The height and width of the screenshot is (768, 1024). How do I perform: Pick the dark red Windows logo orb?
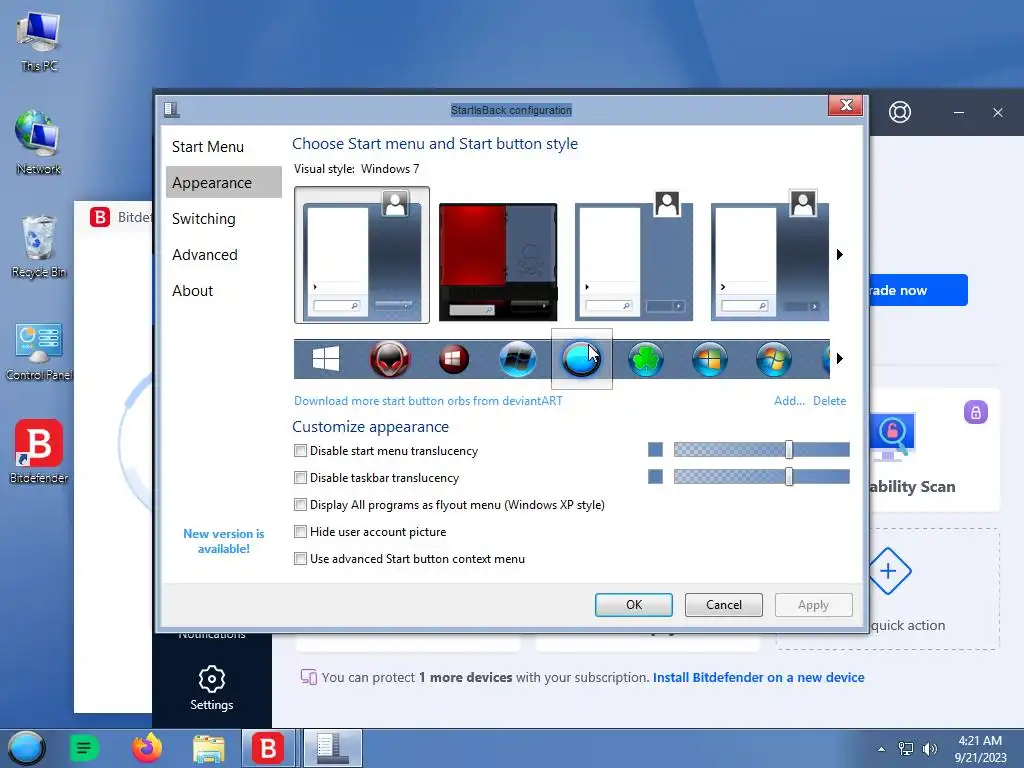[454, 359]
